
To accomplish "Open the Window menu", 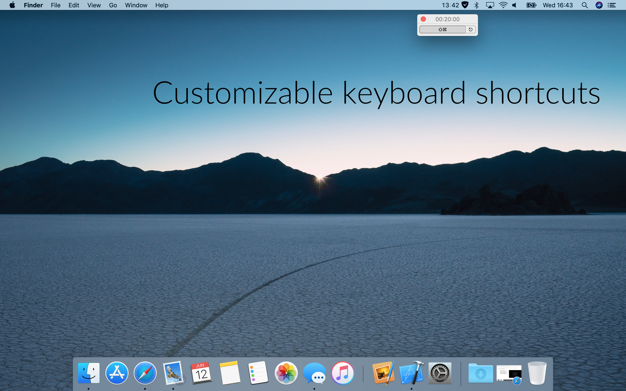I will point(136,5).
